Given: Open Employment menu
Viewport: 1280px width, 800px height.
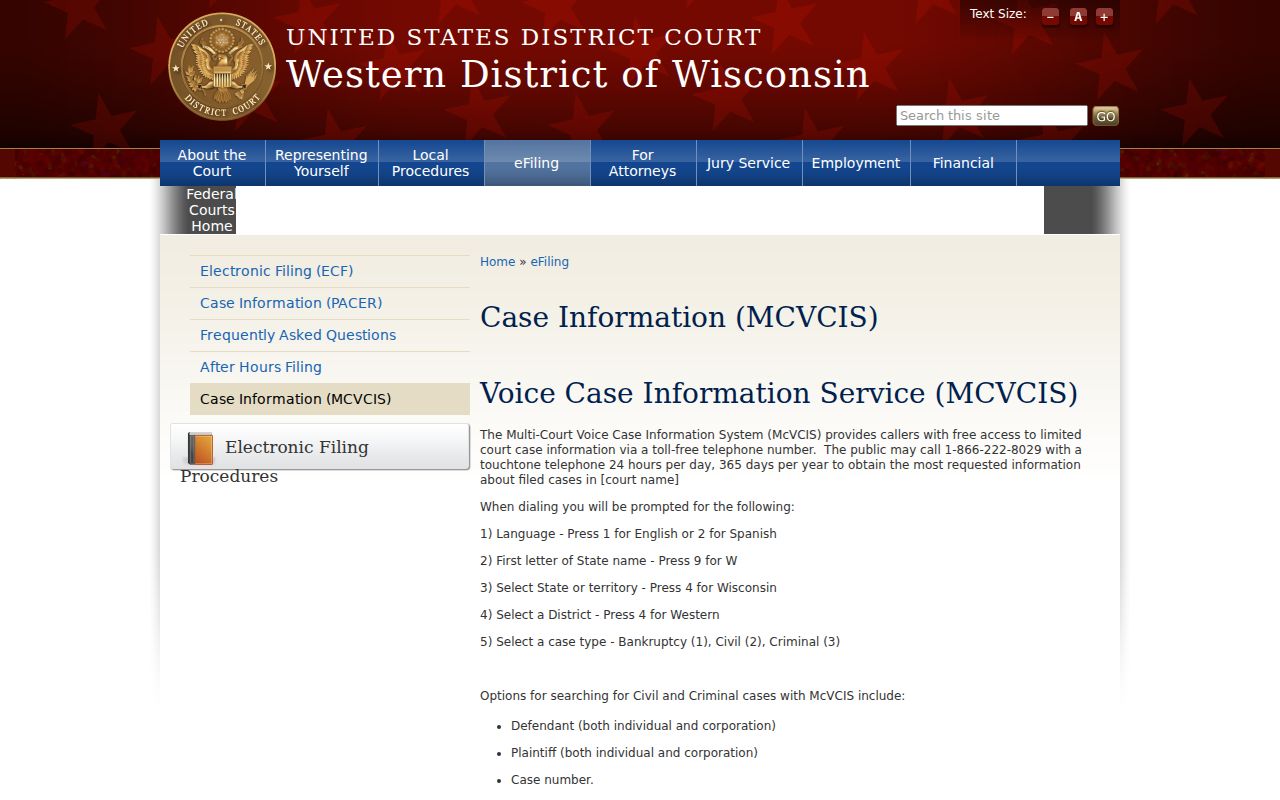Looking at the screenshot, I should click(x=856, y=163).
